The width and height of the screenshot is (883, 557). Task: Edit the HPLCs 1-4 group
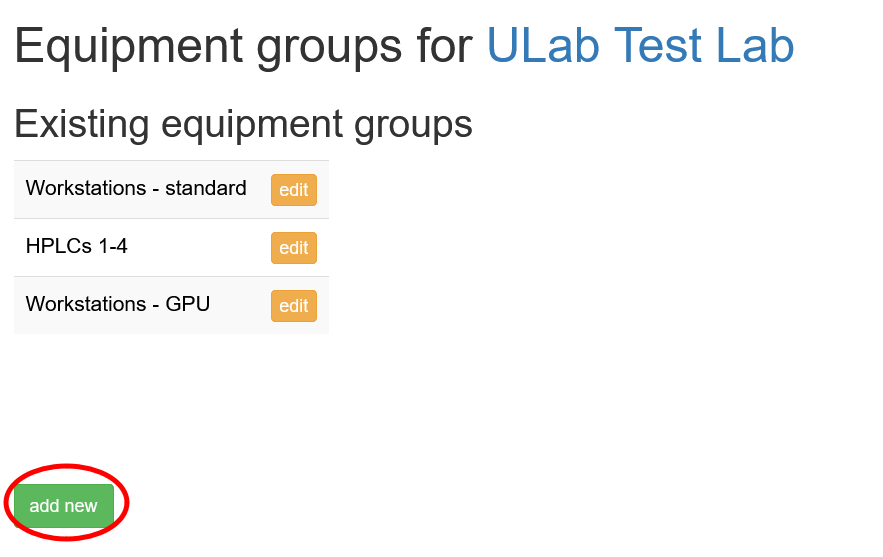293,248
